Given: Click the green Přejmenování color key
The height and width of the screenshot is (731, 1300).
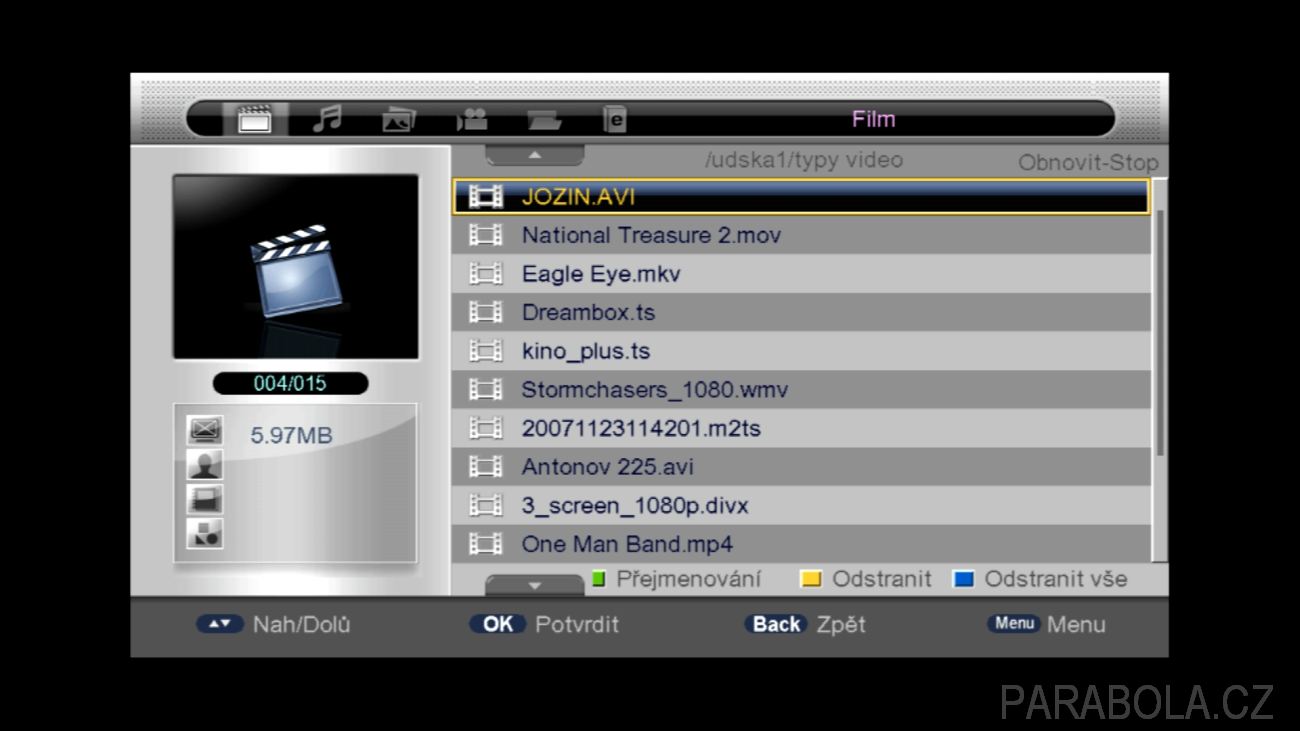Looking at the screenshot, I should click(x=599, y=579).
